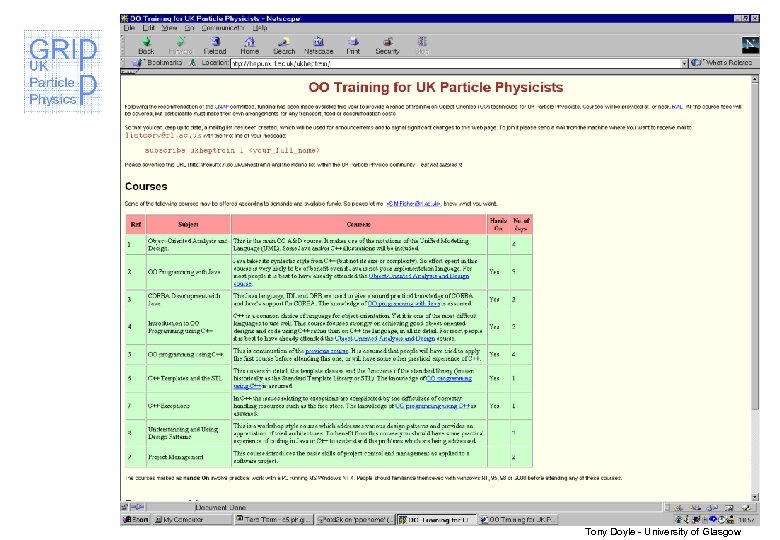The height and width of the screenshot is (540, 780).
Task: Click the page proxy icon beside Location
Action: click(193, 63)
